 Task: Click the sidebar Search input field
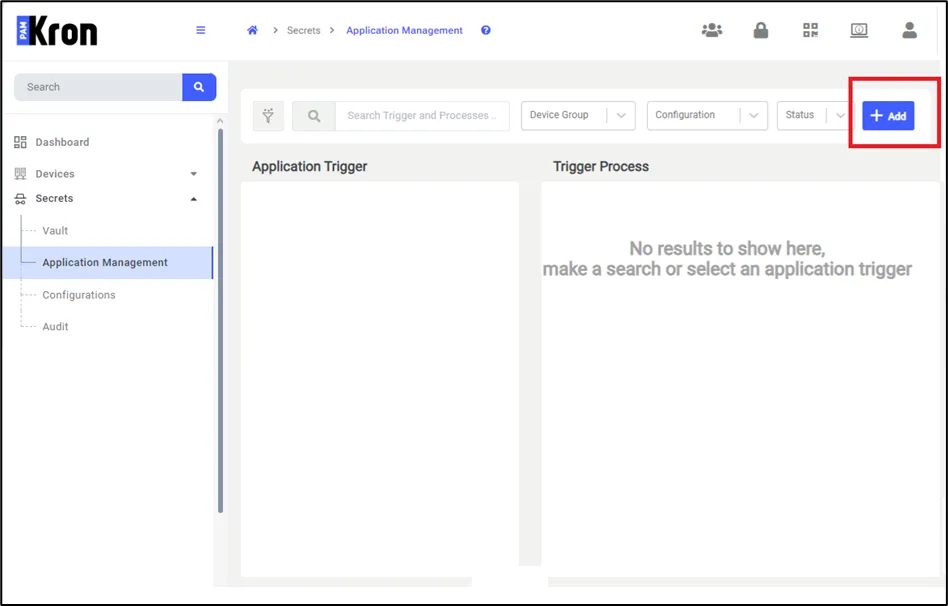coord(98,87)
